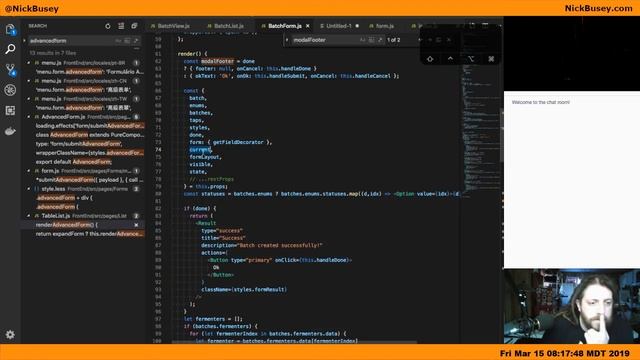Screen dimensions: 640x360
Task: Collapse the style.less search result group
Action: [x=29, y=189]
